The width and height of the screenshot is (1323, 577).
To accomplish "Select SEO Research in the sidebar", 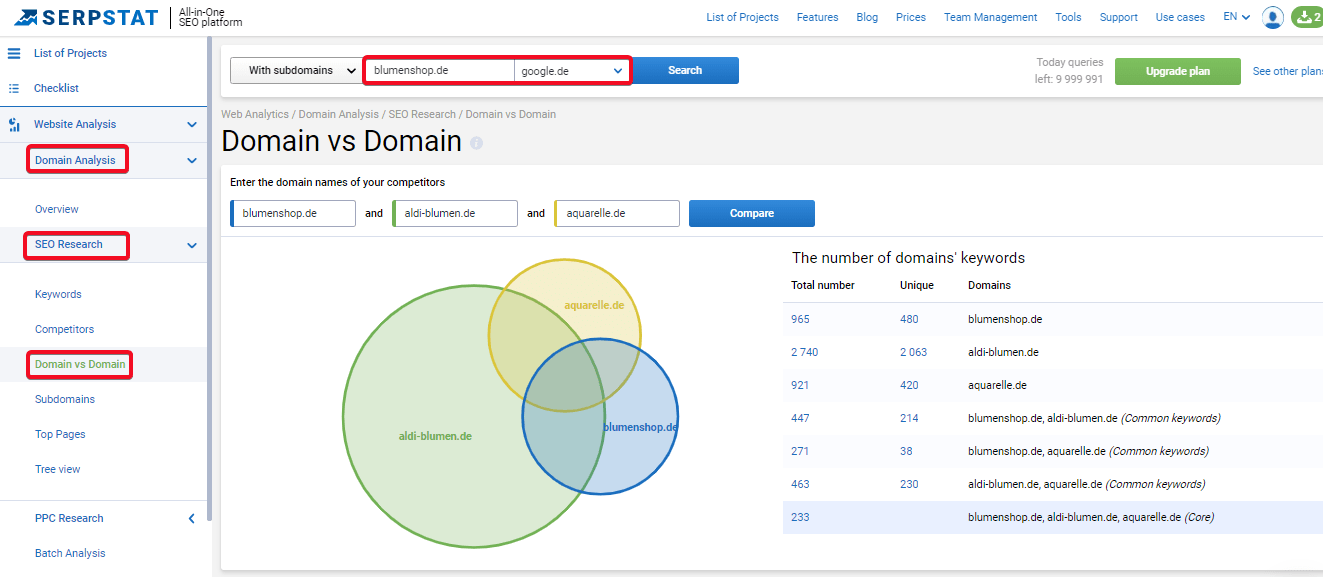I will [x=69, y=244].
